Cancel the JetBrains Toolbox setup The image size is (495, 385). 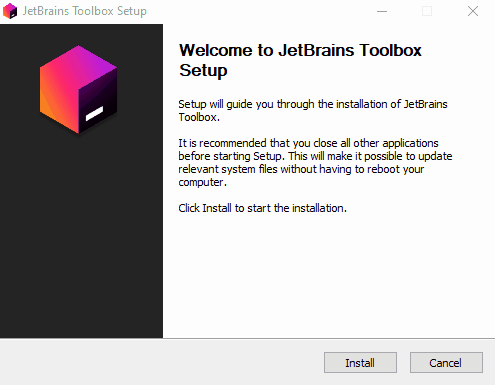(x=446, y=362)
